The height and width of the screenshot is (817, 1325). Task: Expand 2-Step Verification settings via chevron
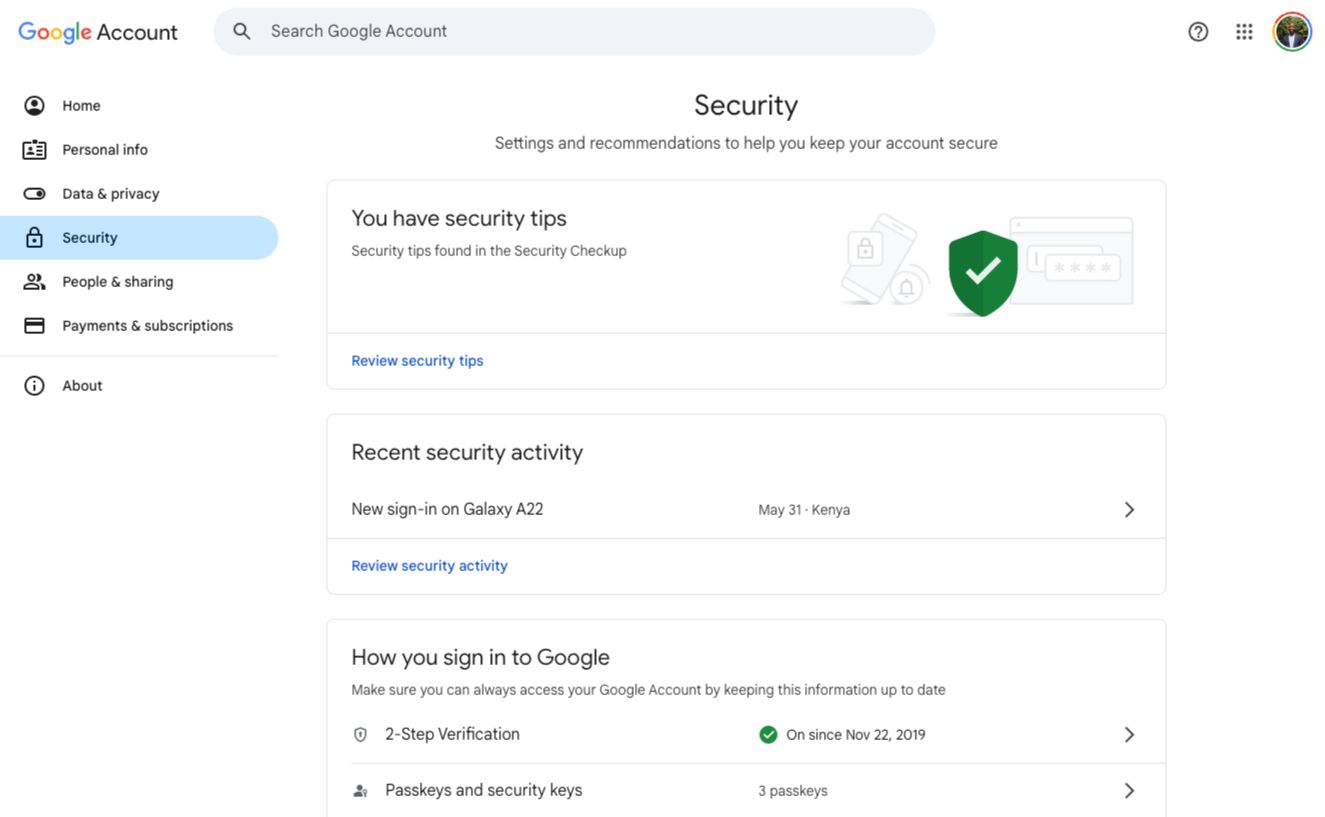click(1129, 733)
